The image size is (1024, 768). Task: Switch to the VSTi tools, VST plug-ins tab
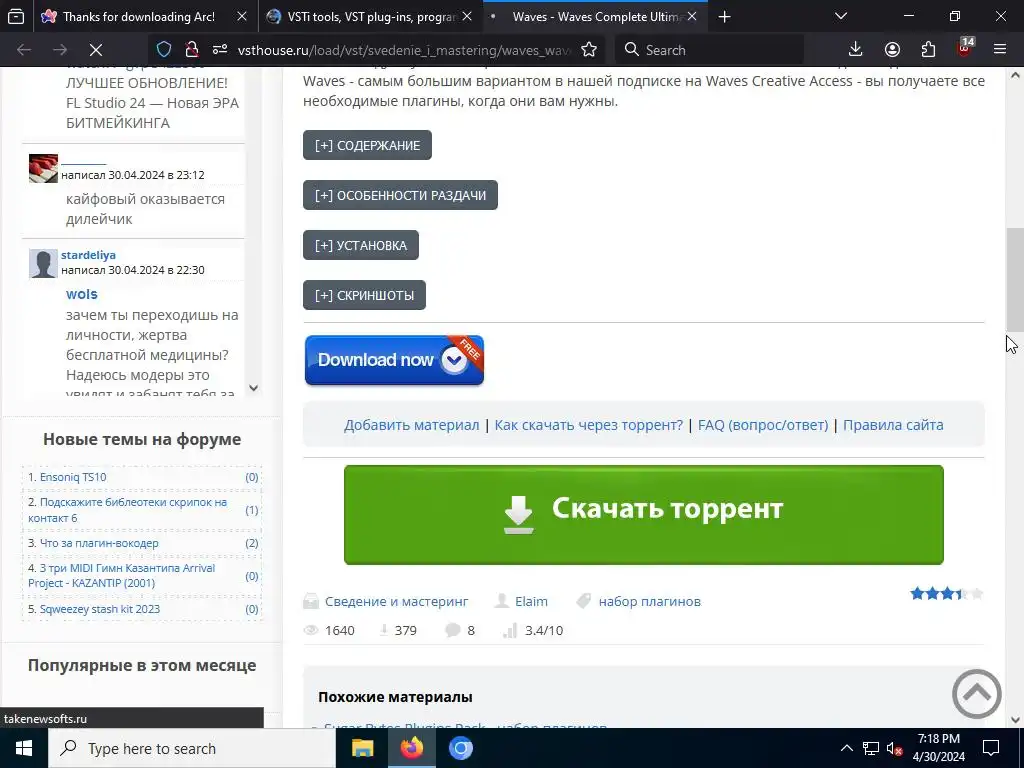[371, 17]
